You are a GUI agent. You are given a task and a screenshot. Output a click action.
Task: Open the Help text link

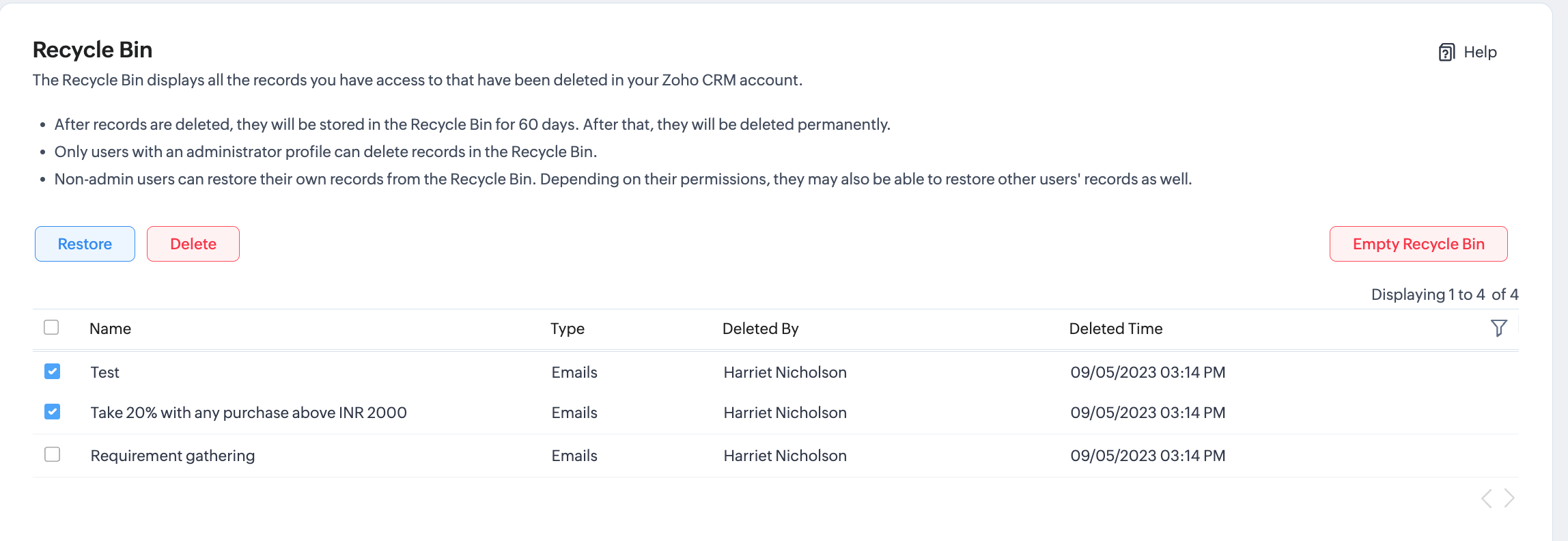pos(1480,53)
